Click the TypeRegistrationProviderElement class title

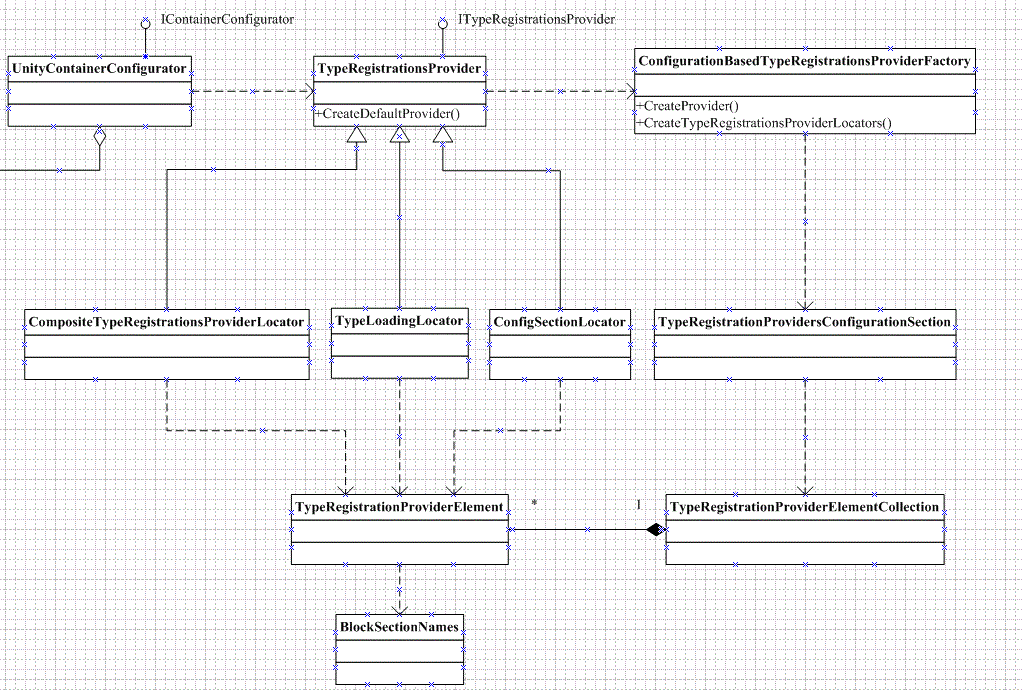399,507
